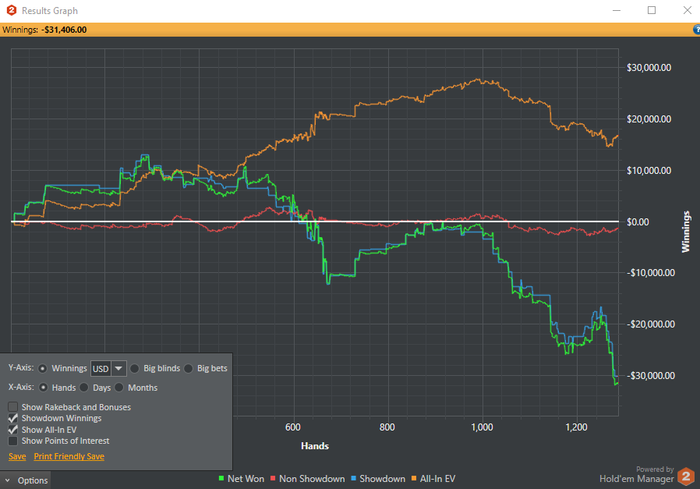Click the 600 hands axis label

pos(293,427)
